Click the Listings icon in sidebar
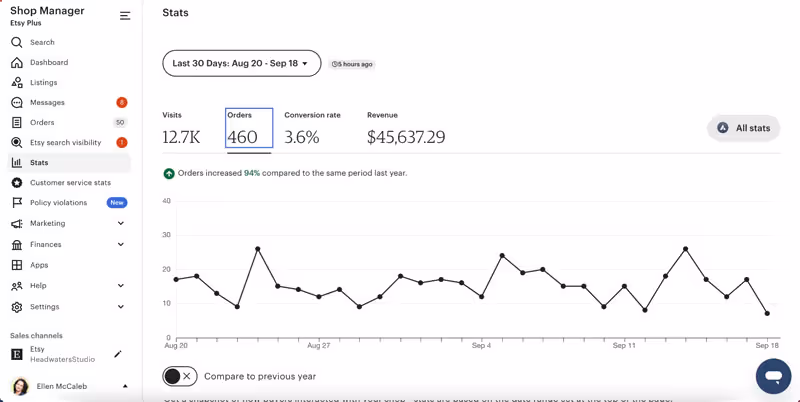This screenshot has width=800, height=402. 17,83
